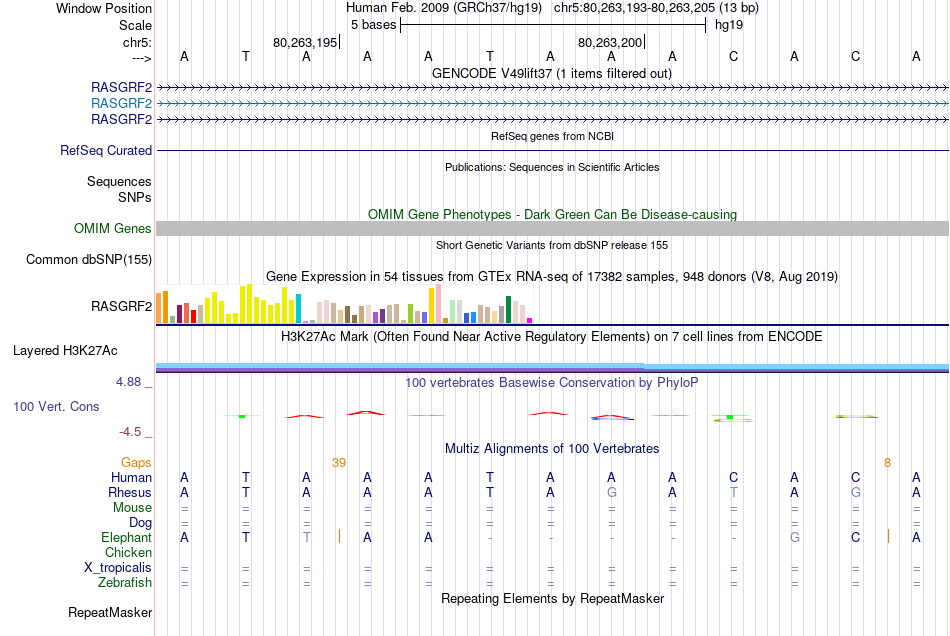The image size is (950, 636).
Task: Click the 100 Vert. Cons label
Action: tap(56, 406)
